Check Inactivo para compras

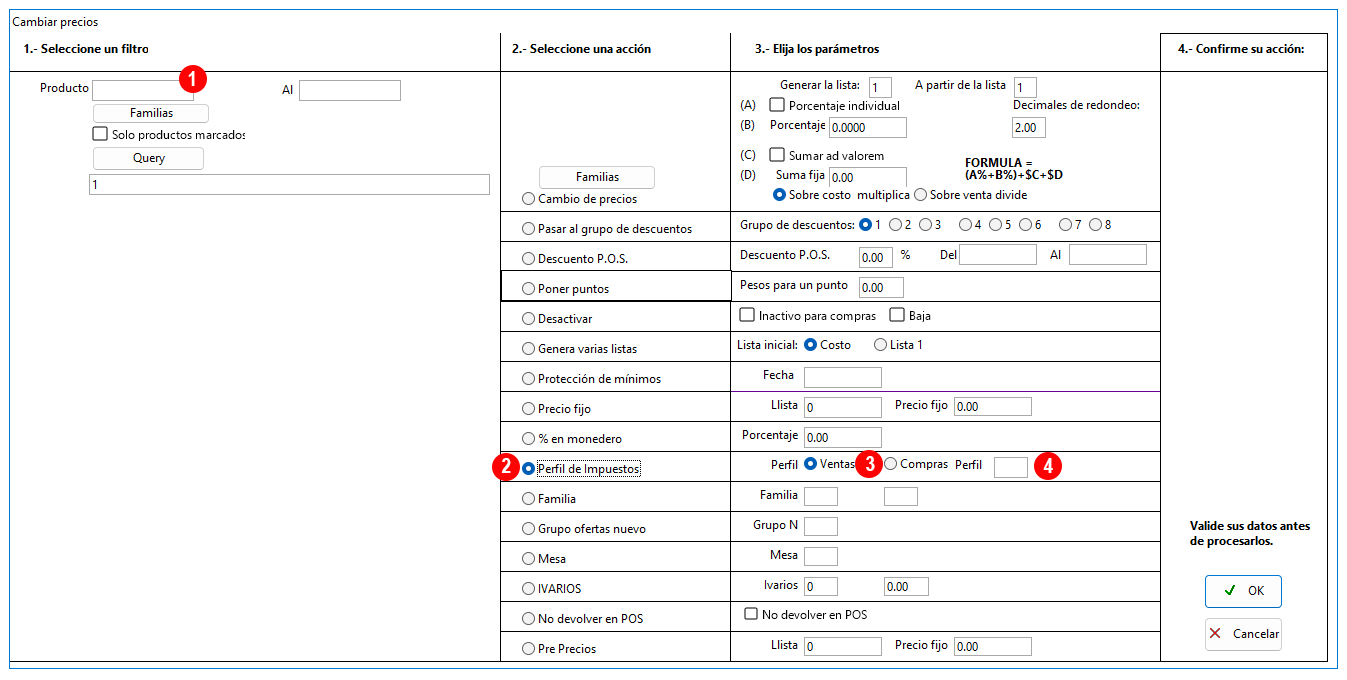(747, 315)
